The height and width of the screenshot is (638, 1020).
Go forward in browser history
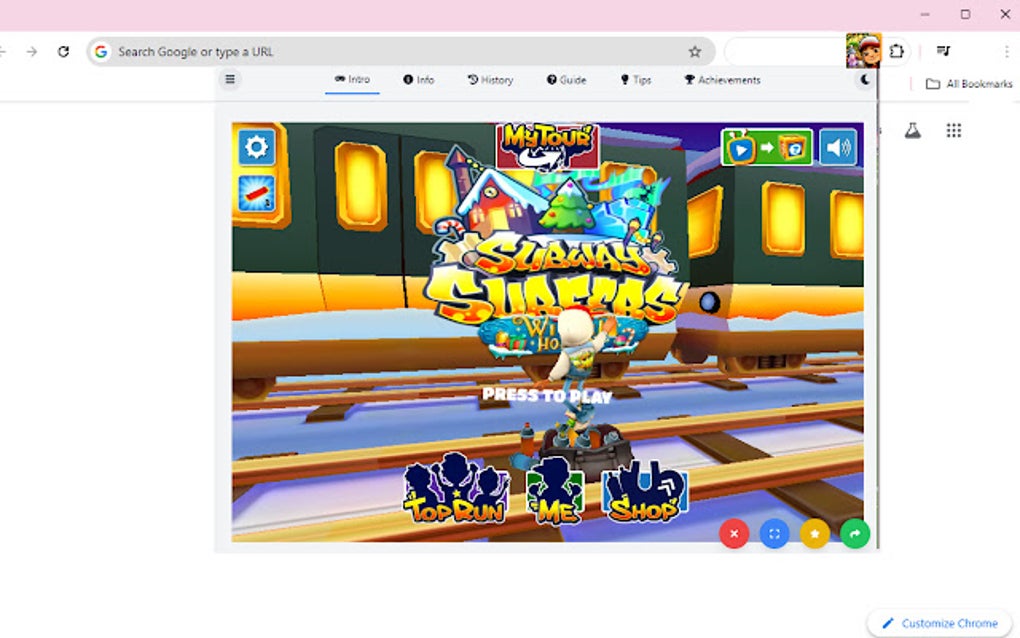coord(32,51)
